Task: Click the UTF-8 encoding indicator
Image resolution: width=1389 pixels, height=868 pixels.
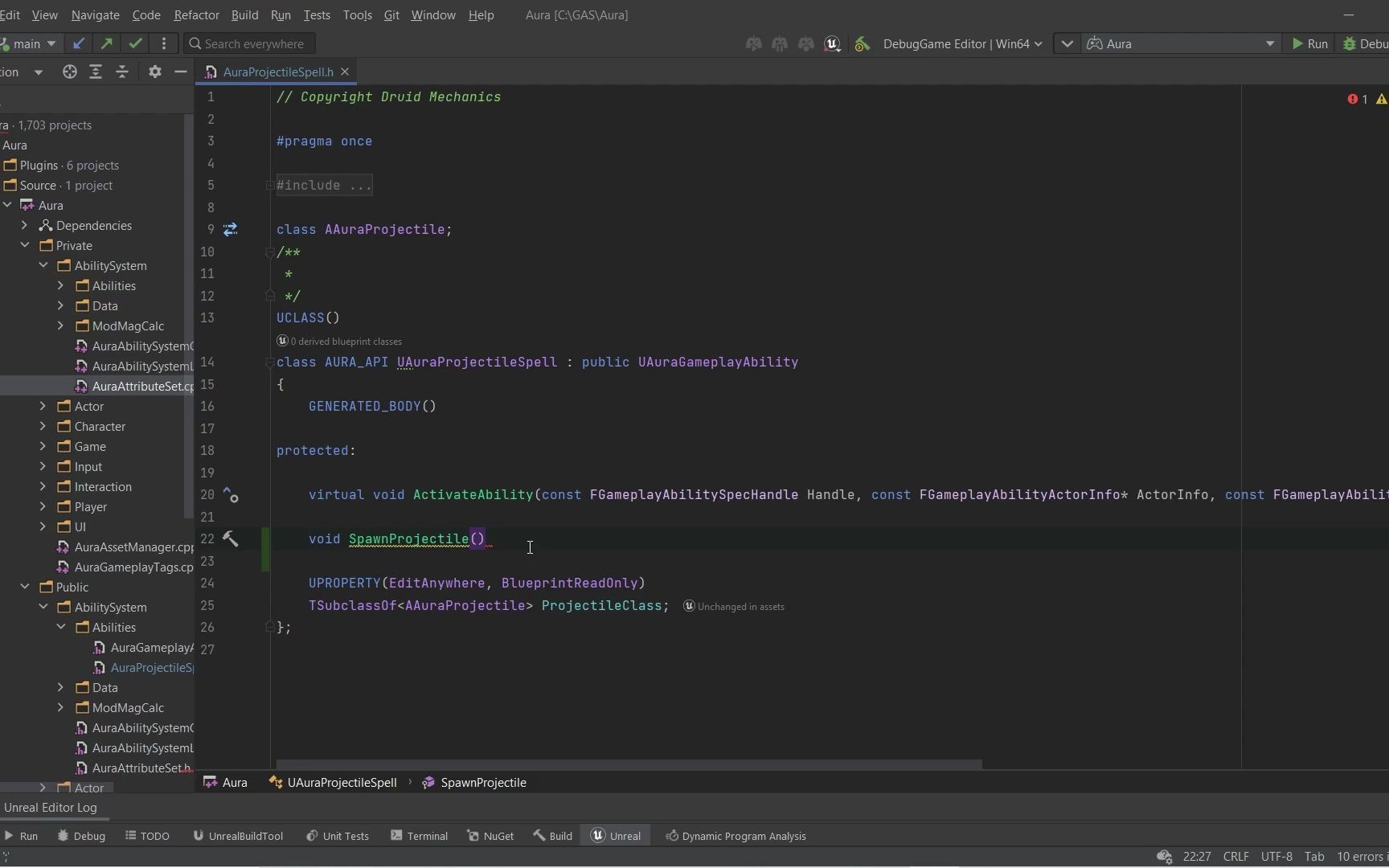Action: pos(1276,857)
